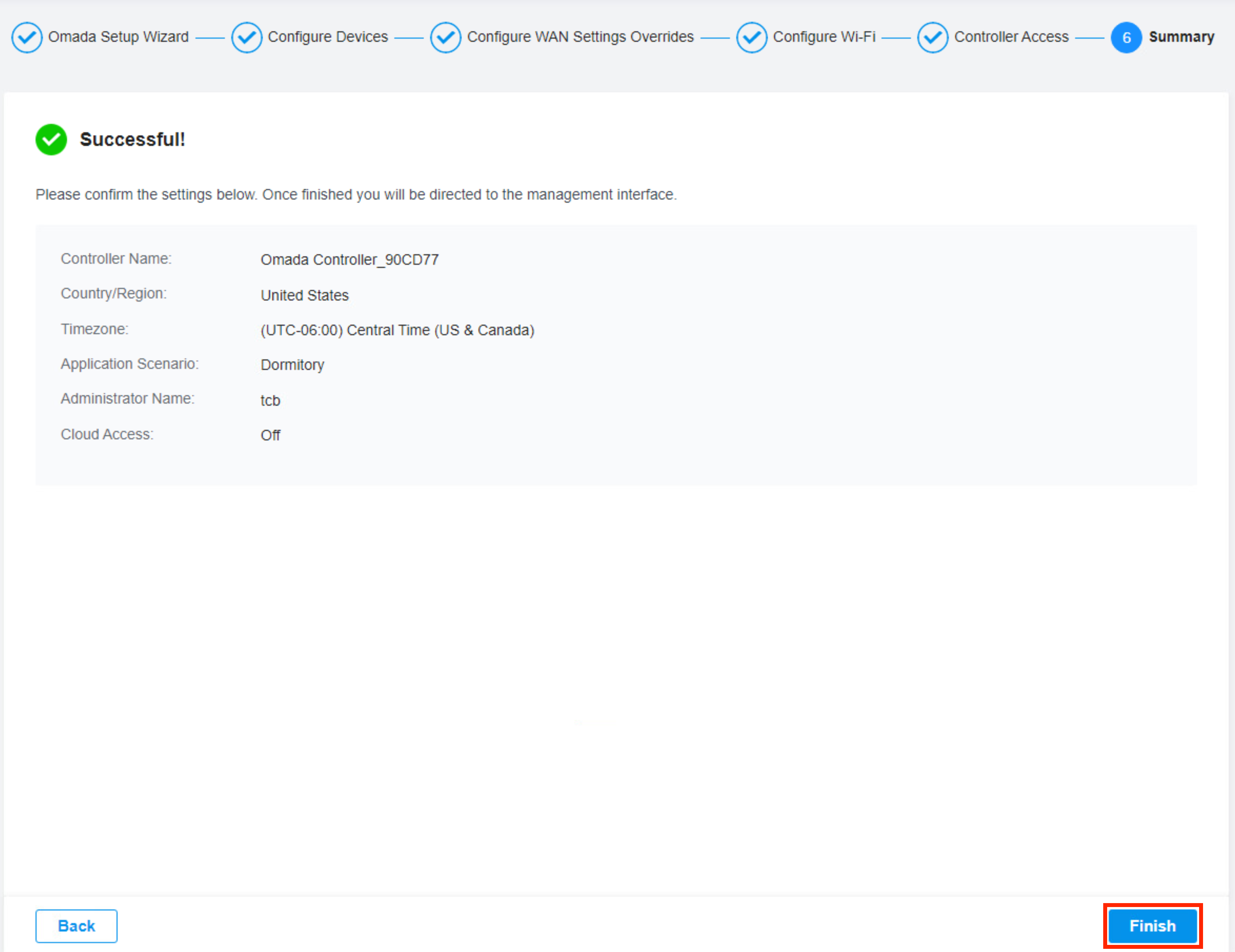Click the Omada Setup Wizard checkmark icon
The image size is (1235, 952).
click(x=26, y=37)
